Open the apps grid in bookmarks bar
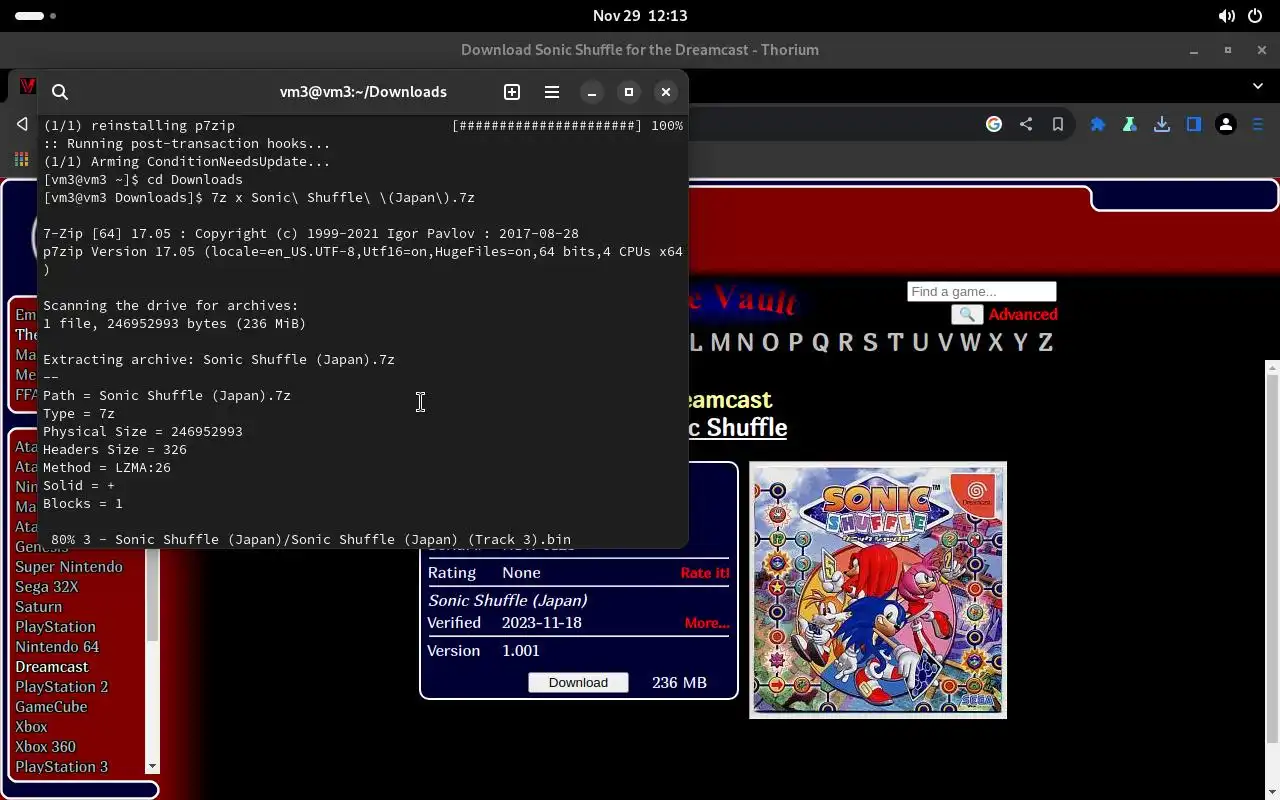This screenshot has width=1280, height=800. tap(21, 160)
